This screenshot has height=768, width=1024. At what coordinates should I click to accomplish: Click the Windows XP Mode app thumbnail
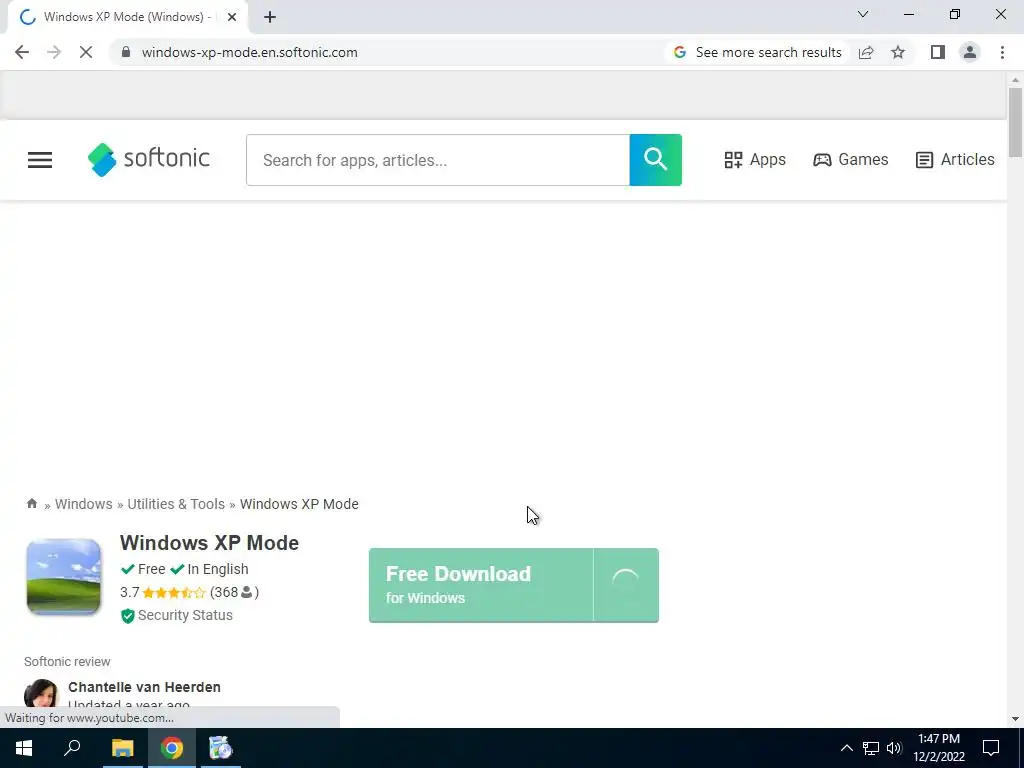63,577
